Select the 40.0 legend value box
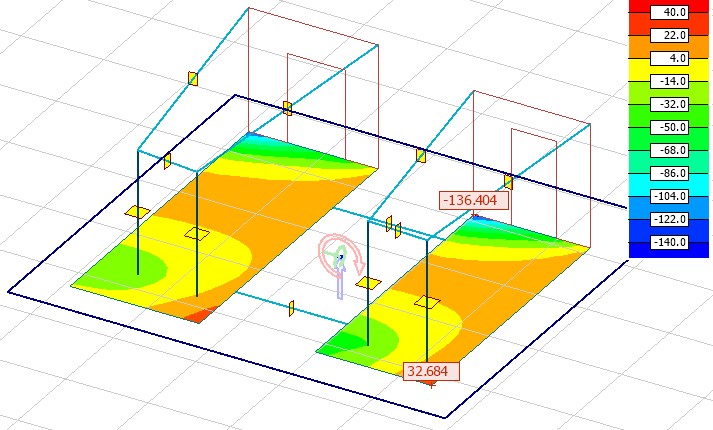 670,12
